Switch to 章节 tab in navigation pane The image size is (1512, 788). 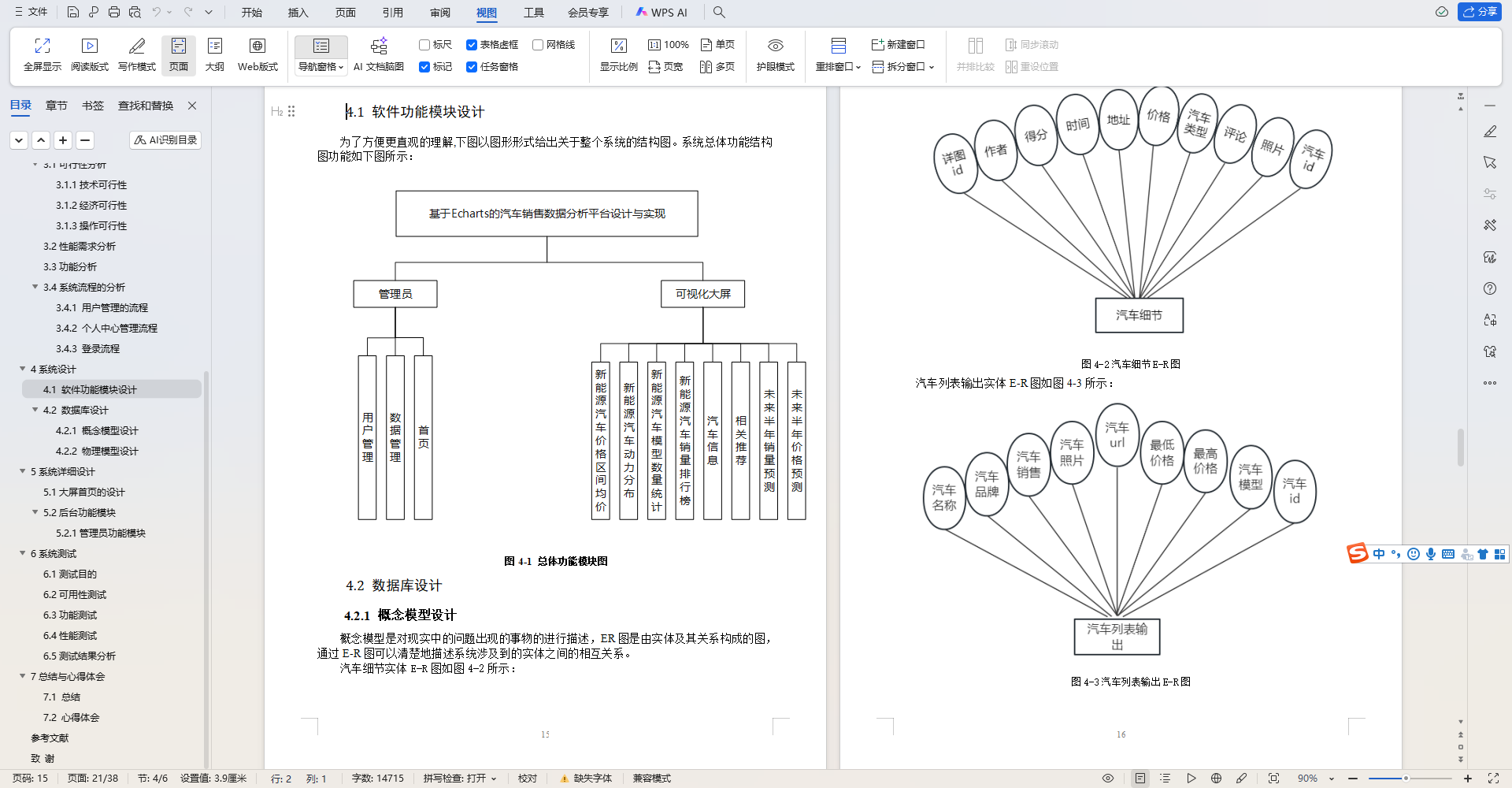[57, 106]
